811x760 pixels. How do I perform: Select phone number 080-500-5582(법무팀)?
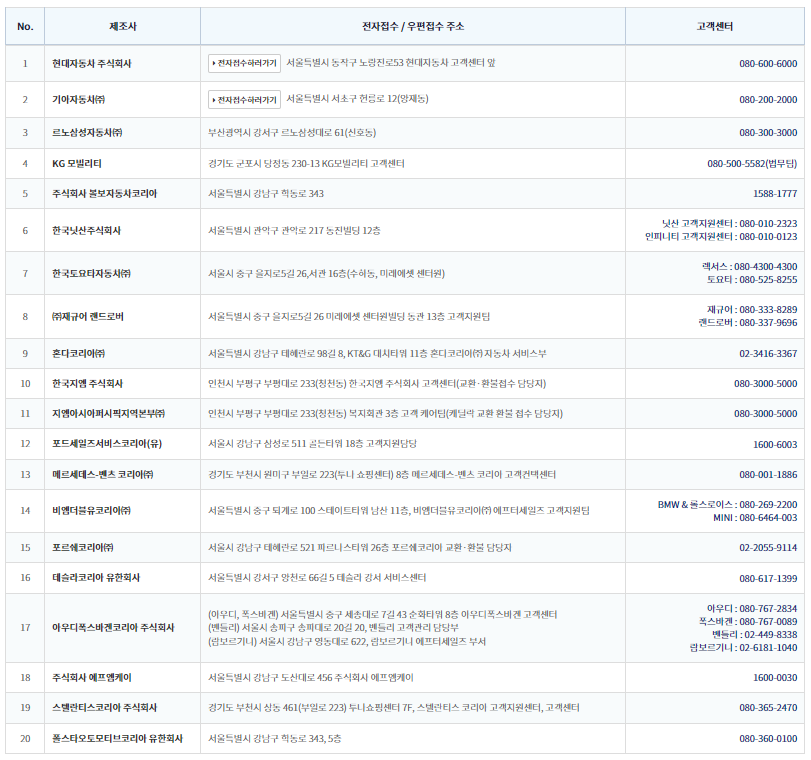[x=752, y=163]
